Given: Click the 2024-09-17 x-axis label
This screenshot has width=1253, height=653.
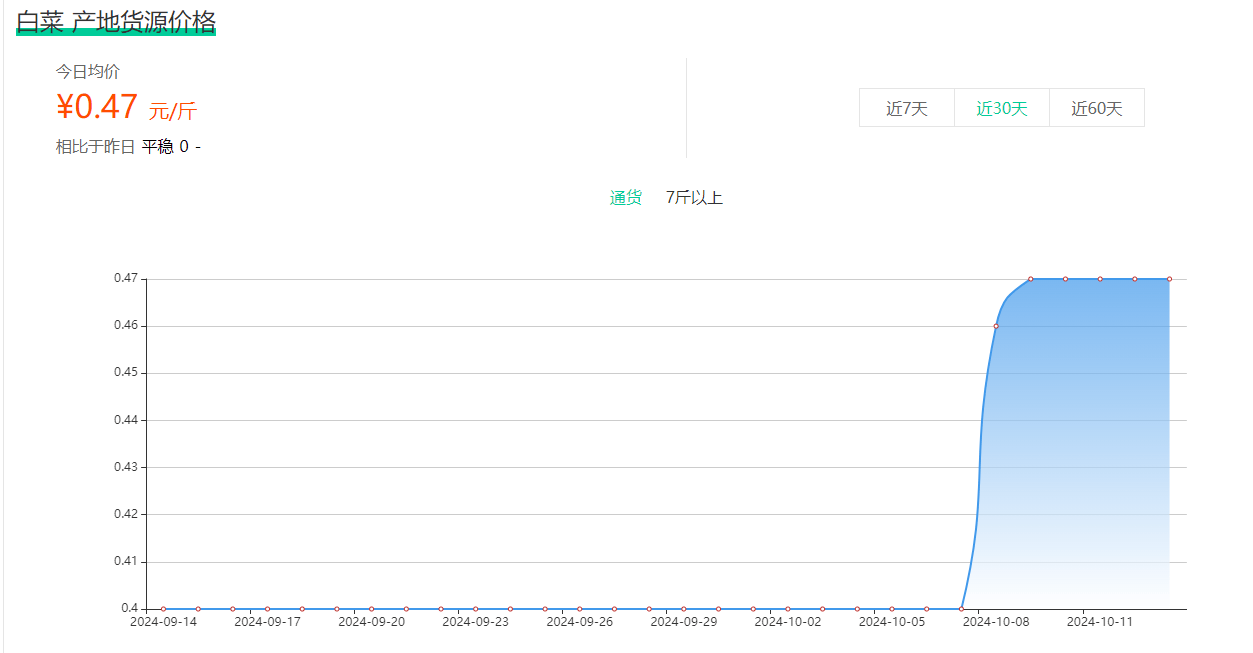Looking at the screenshot, I should point(268,621).
